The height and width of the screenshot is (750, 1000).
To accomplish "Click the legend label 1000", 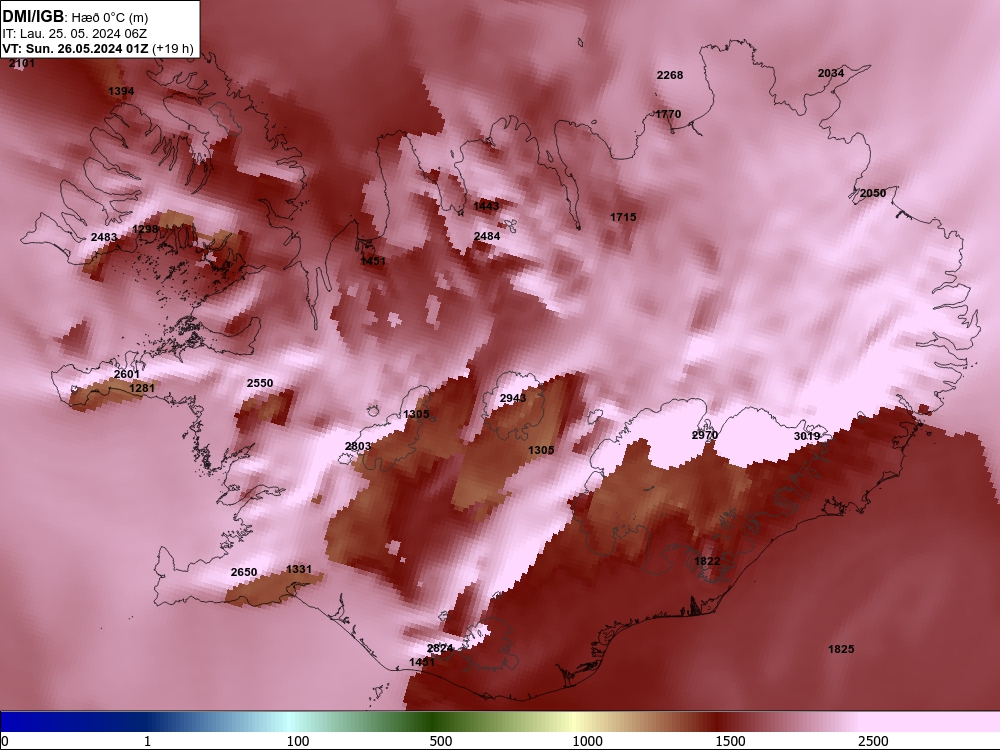I will point(587,741).
